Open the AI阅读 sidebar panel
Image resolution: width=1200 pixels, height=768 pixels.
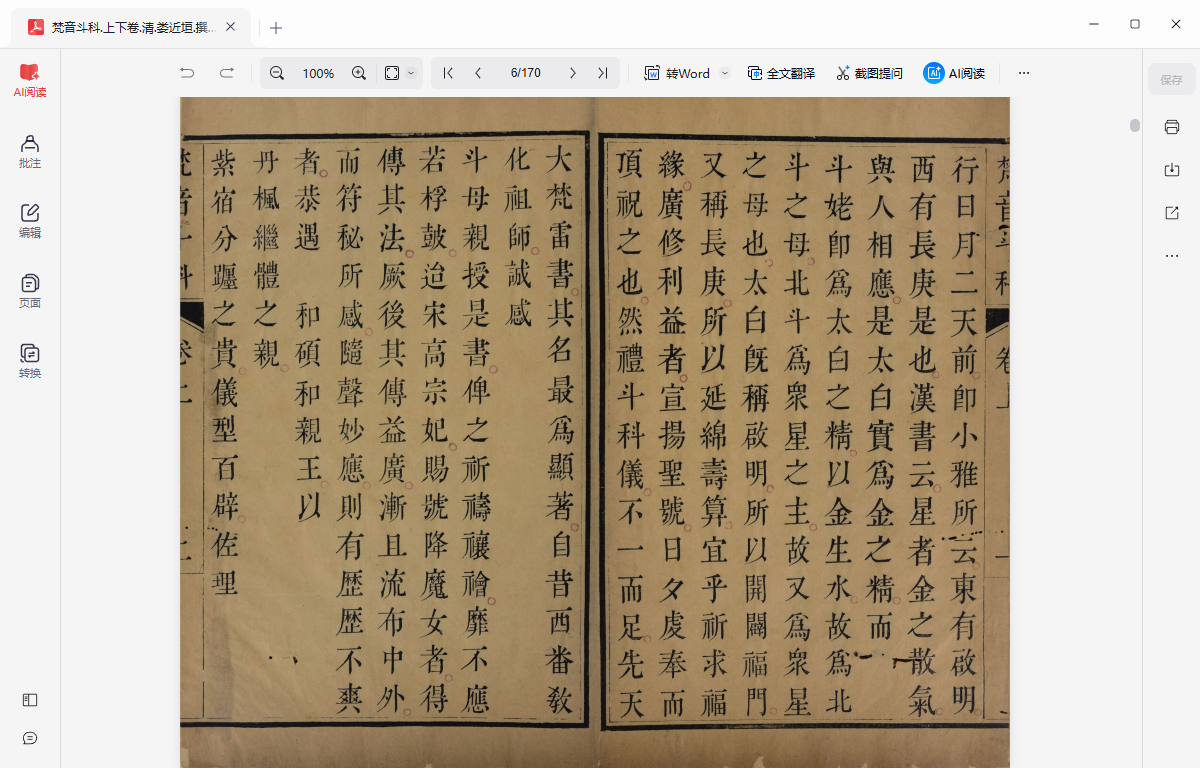click(30, 80)
